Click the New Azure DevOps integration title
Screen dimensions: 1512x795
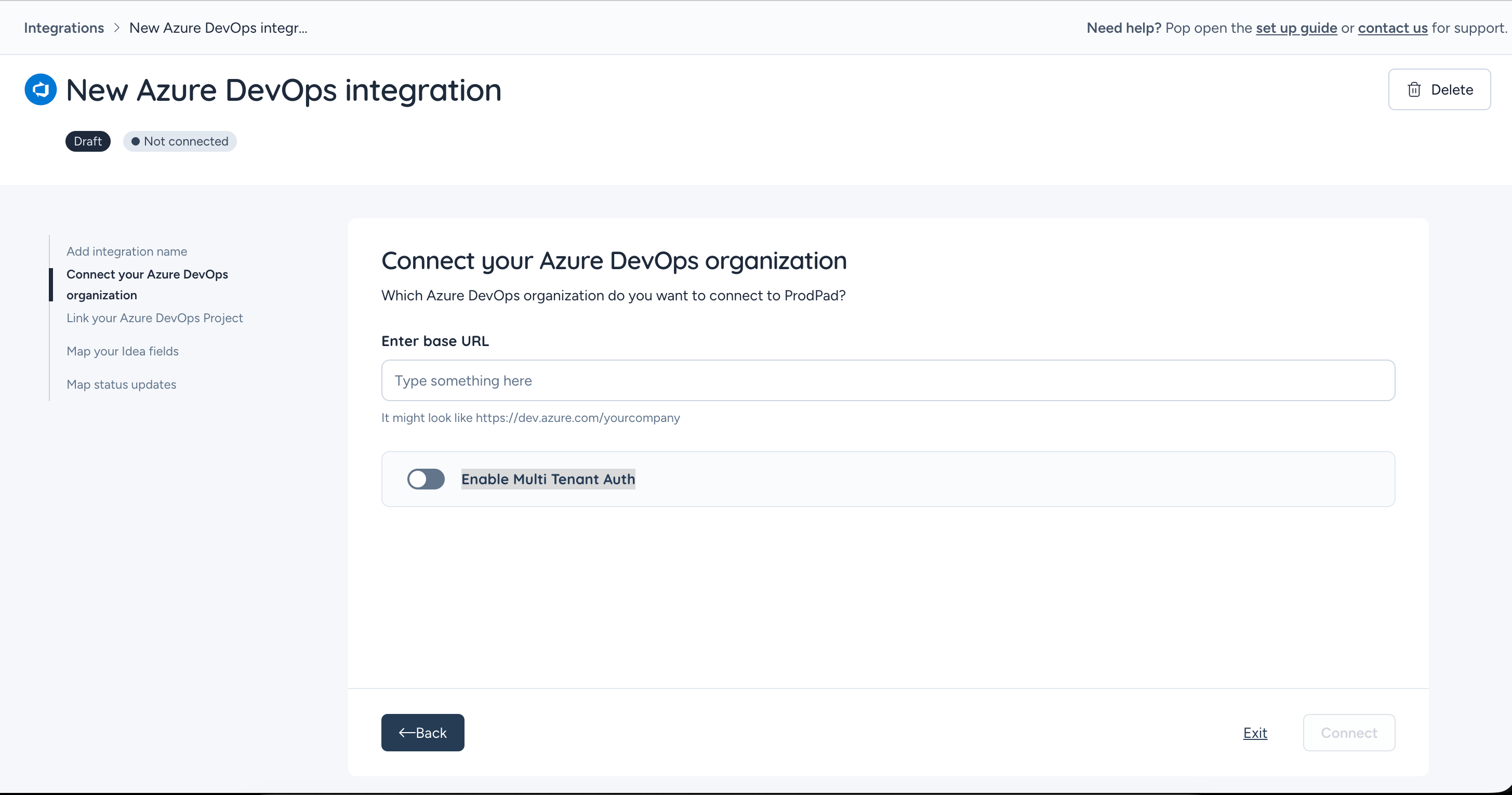coord(284,90)
